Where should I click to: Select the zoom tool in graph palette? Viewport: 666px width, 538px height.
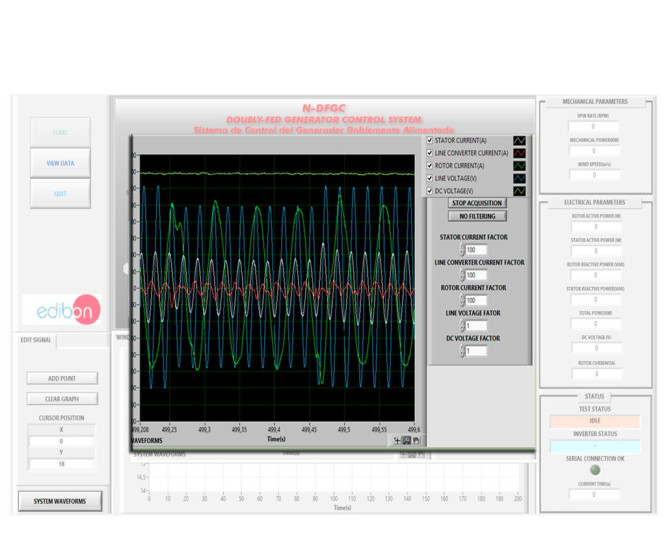[407, 440]
